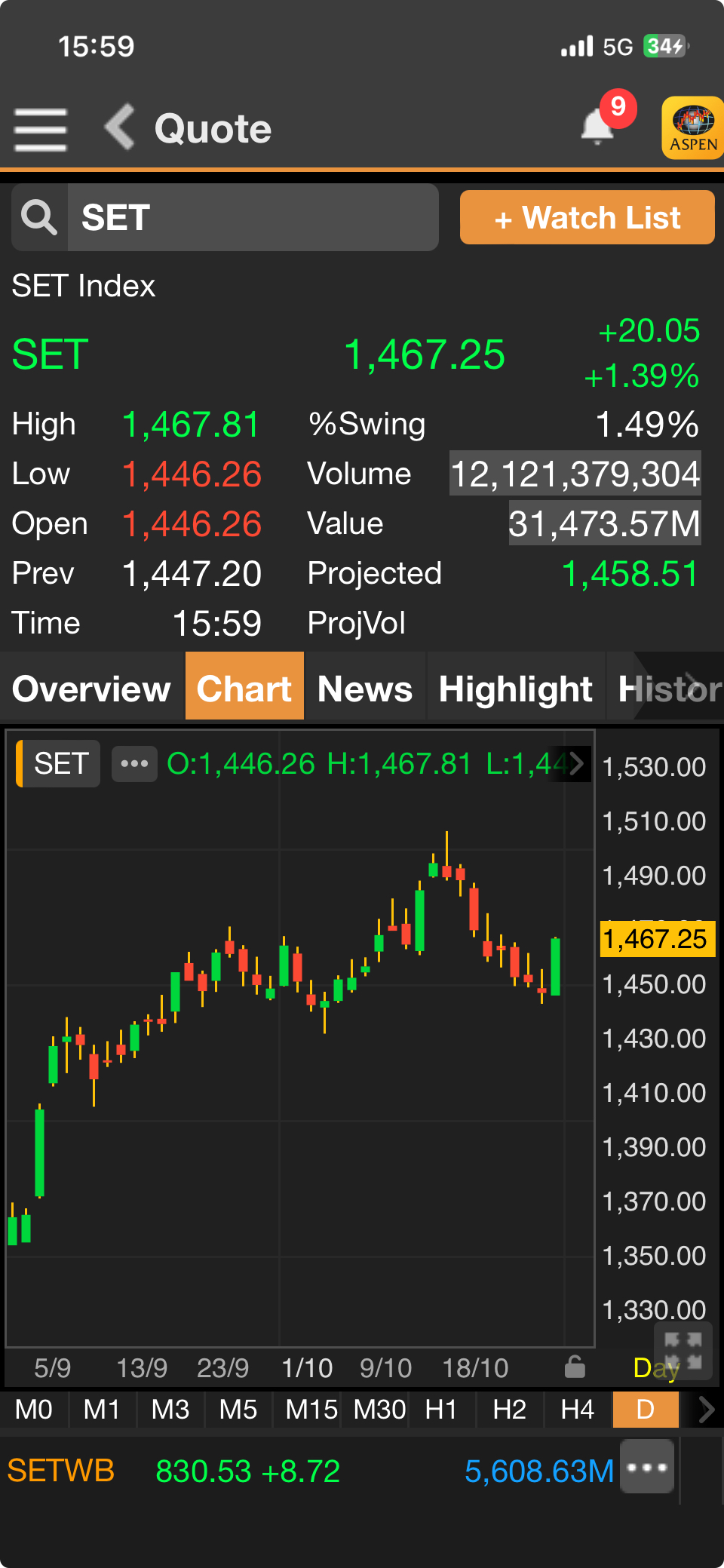Open the SETWB ticker more options button

point(647,1467)
